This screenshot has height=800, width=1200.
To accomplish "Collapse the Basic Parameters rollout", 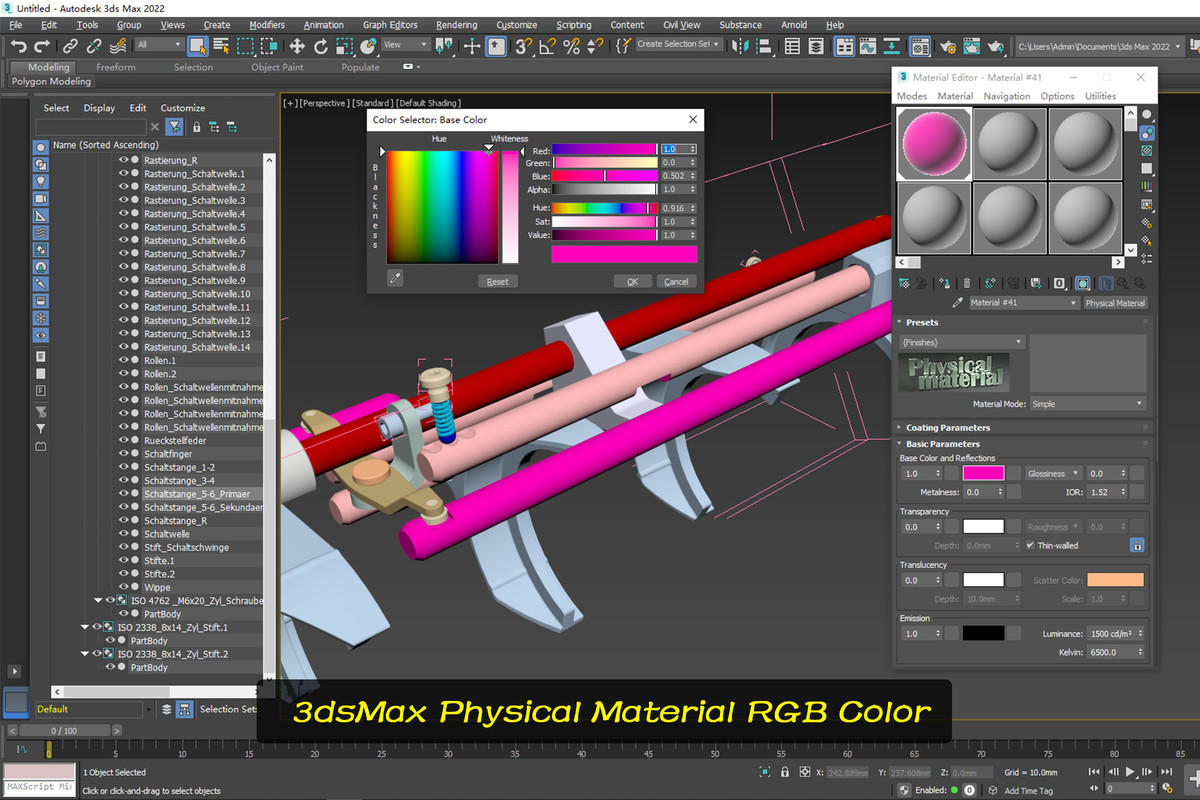I will click(942, 444).
